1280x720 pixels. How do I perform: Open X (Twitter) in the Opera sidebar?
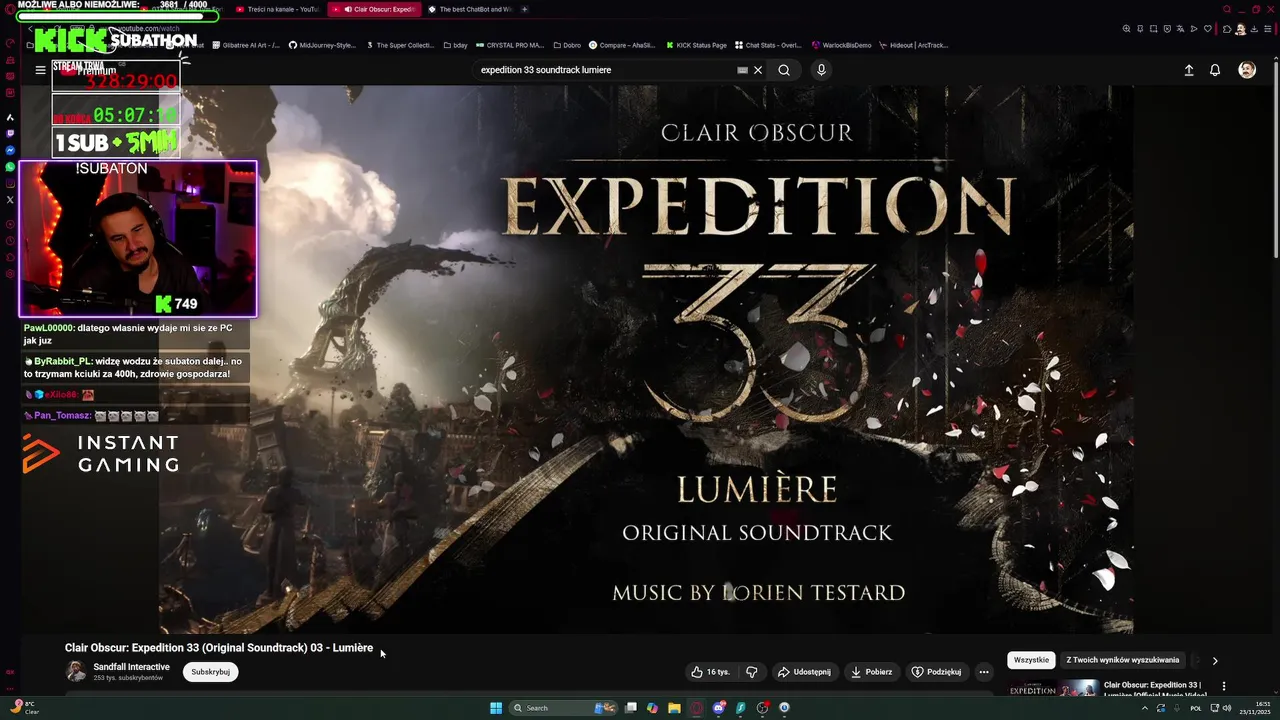[x=10, y=199]
